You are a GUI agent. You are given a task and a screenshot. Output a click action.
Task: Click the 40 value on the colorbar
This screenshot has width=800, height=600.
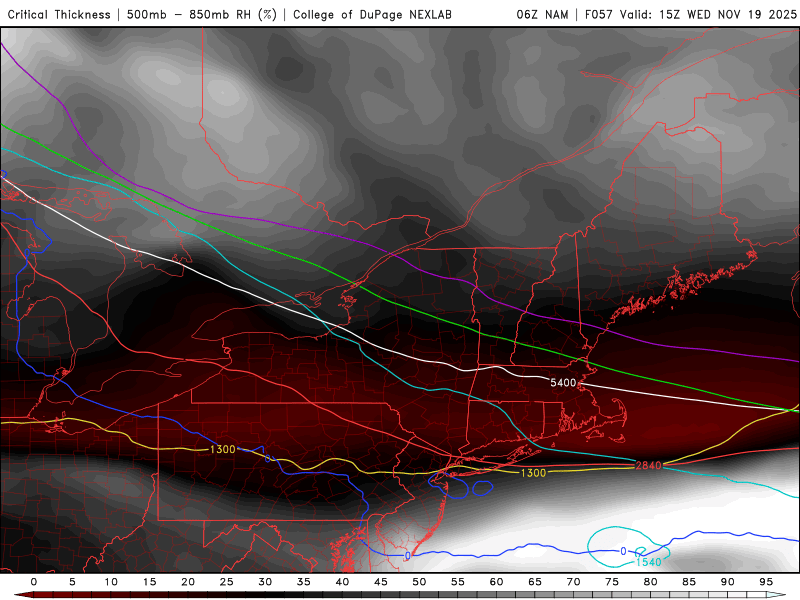[342, 582]
